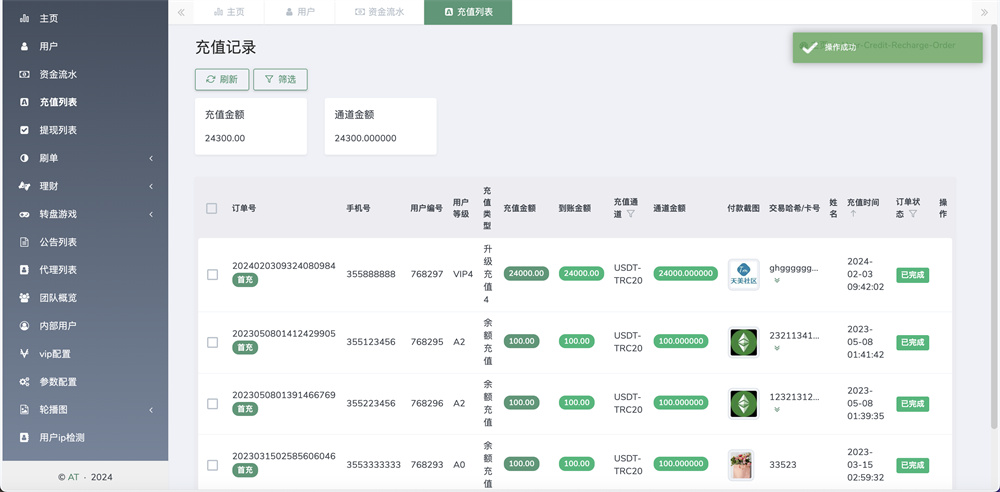
Task: Open payment screenshot thumbnail for order 2024020309324080984
Action: point(743,274)
